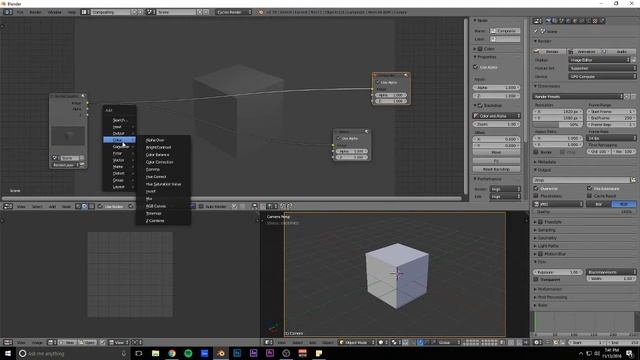Image resolution: width=640 pixels, height=360 pixels.
Task: Toggle the File Extensions checkbox
Action: coord(589,189)
